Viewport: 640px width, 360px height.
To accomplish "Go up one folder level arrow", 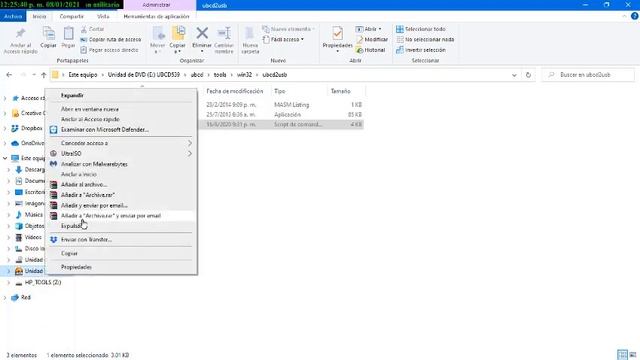I will pos(44,75).
